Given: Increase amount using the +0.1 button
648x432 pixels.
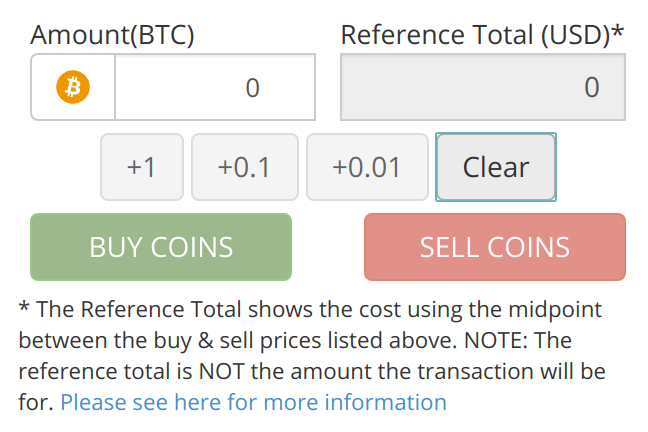Looking at the screenshot, I should point(245,167).
